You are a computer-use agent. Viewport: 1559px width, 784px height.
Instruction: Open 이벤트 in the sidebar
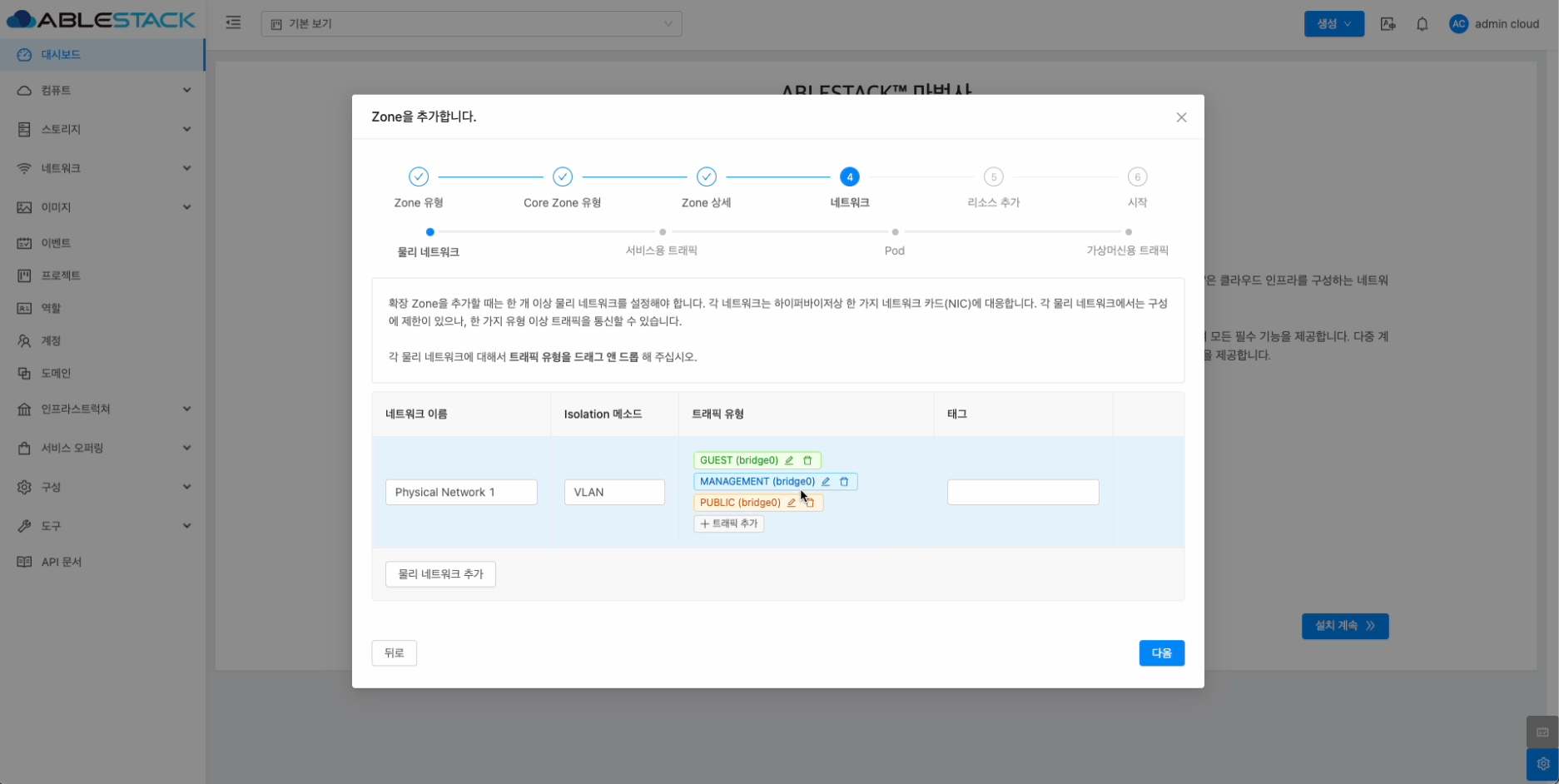[56, 243]
